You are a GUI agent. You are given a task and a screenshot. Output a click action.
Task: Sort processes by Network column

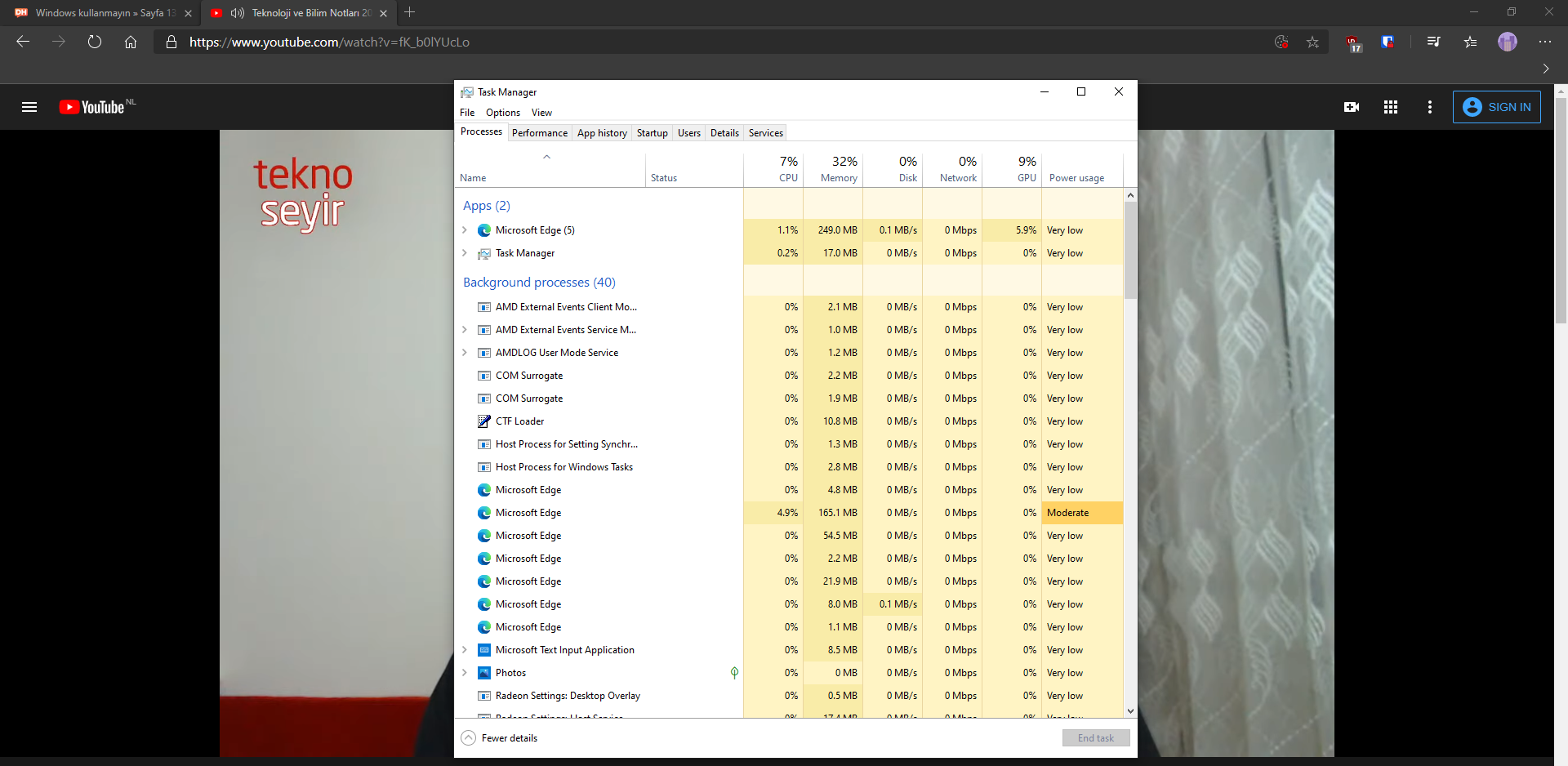[952, 170]
